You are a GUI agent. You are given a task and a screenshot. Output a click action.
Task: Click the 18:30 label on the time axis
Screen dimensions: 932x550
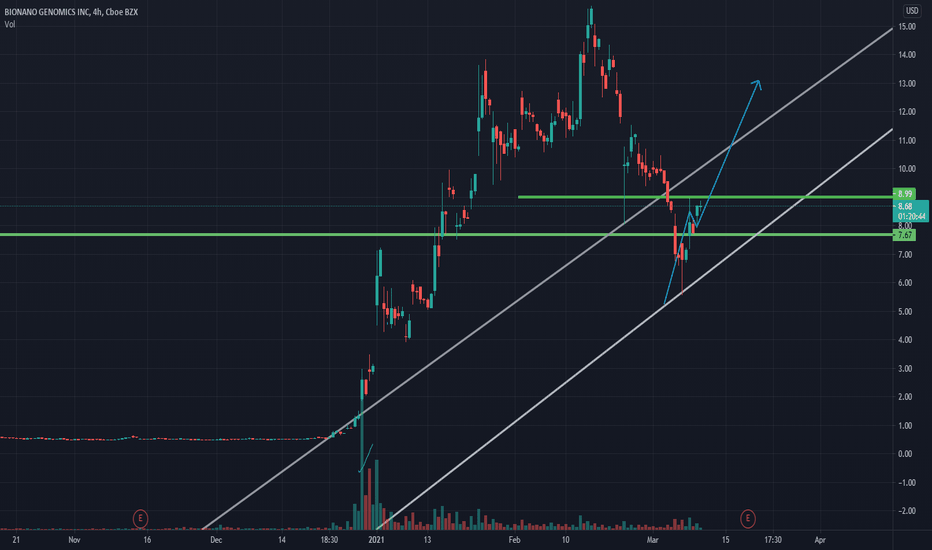click(x=329, y=540)
